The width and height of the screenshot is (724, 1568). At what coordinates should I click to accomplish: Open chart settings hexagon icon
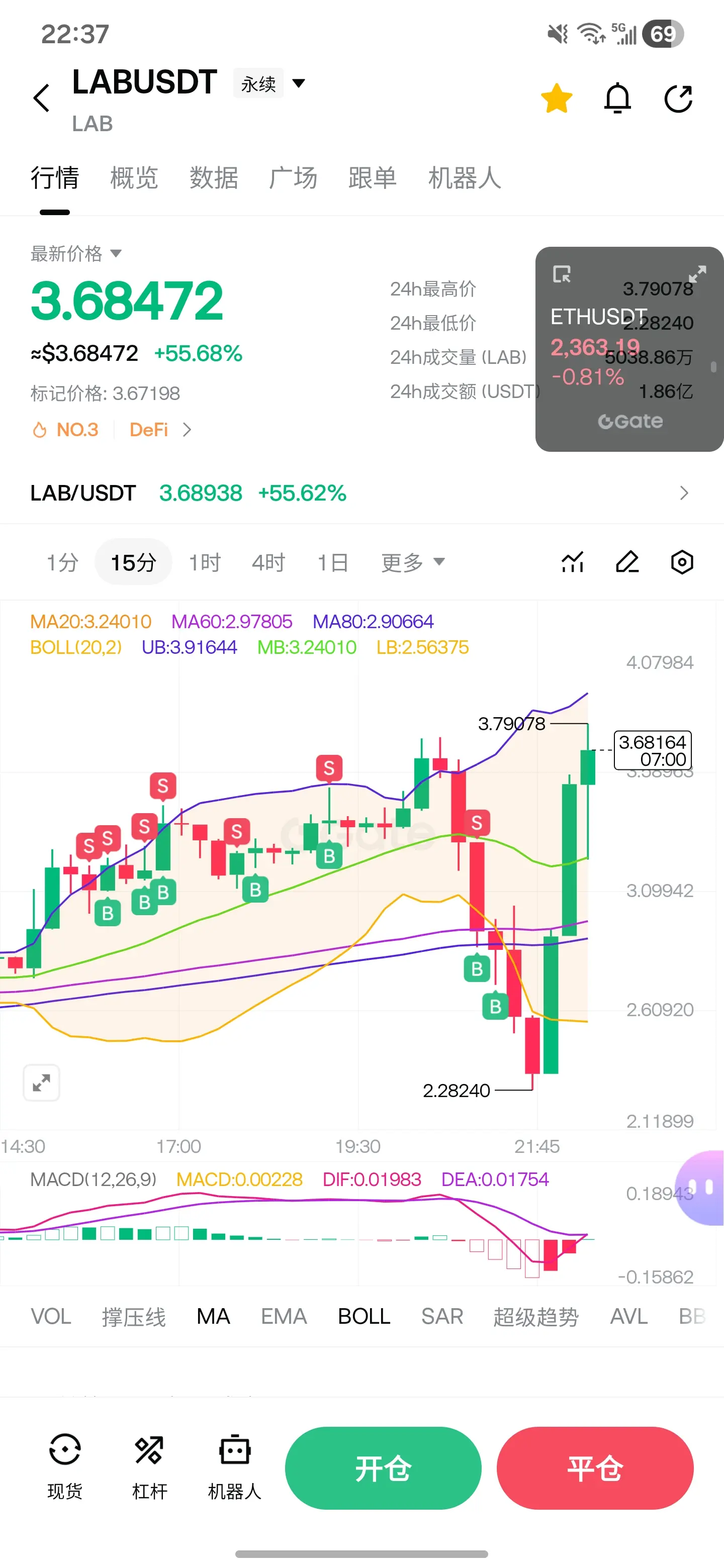pos(682,562)
